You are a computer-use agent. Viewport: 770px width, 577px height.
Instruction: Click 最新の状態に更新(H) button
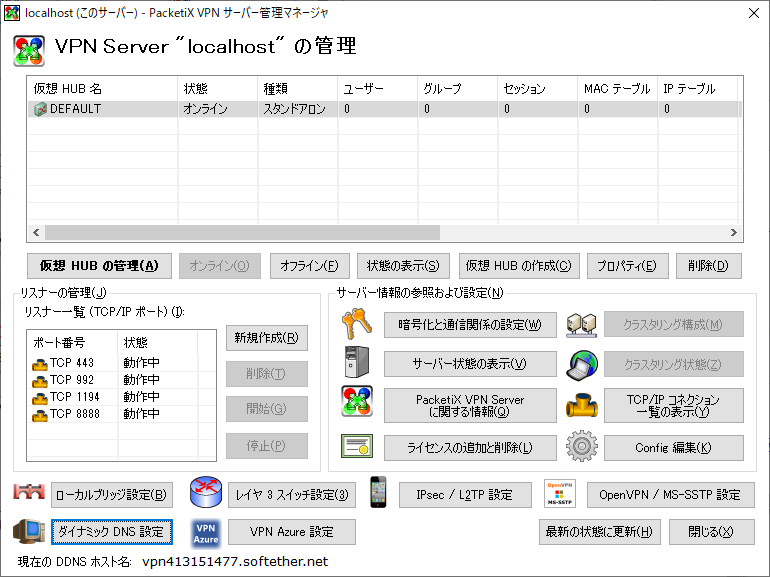599,532
